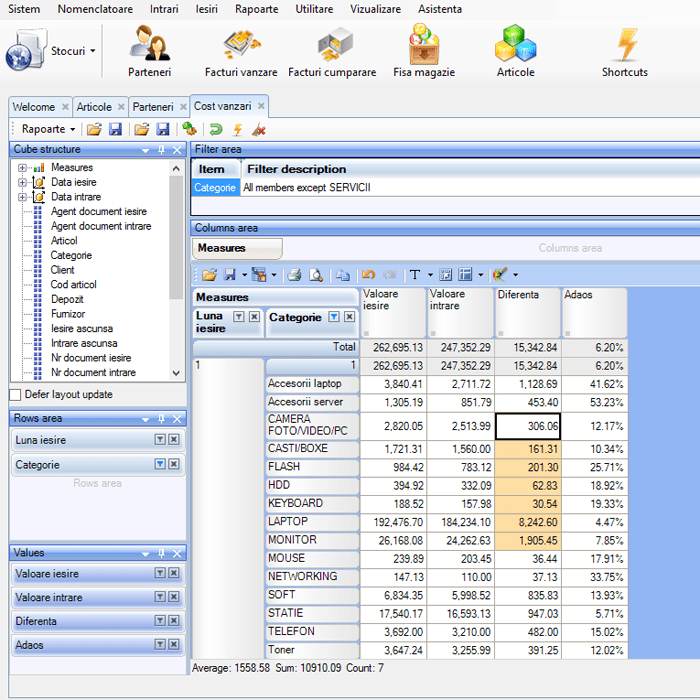Click the small lightning bolt report toolbar icon

(x=238, y=129)
